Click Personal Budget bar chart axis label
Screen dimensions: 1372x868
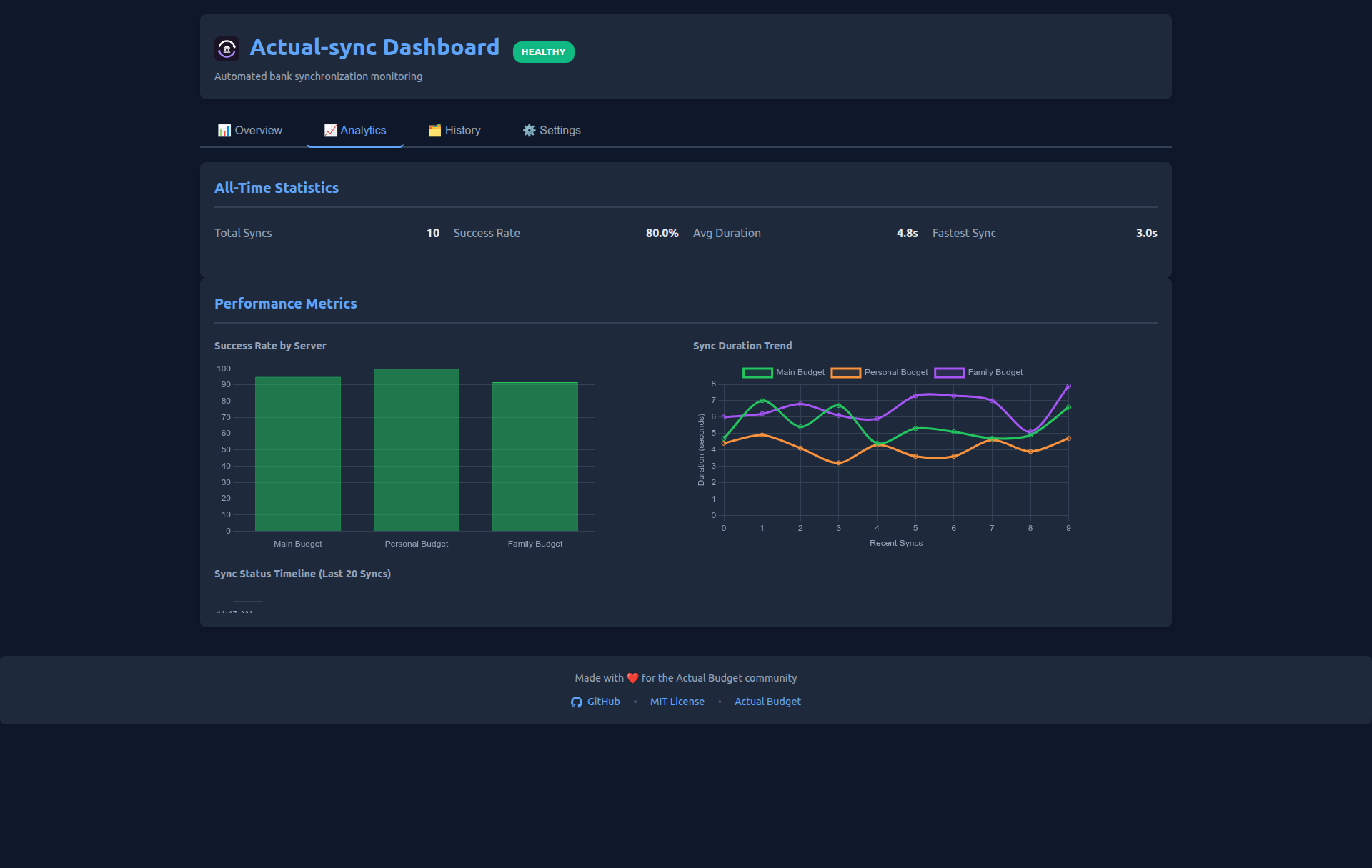click(417, 544)
